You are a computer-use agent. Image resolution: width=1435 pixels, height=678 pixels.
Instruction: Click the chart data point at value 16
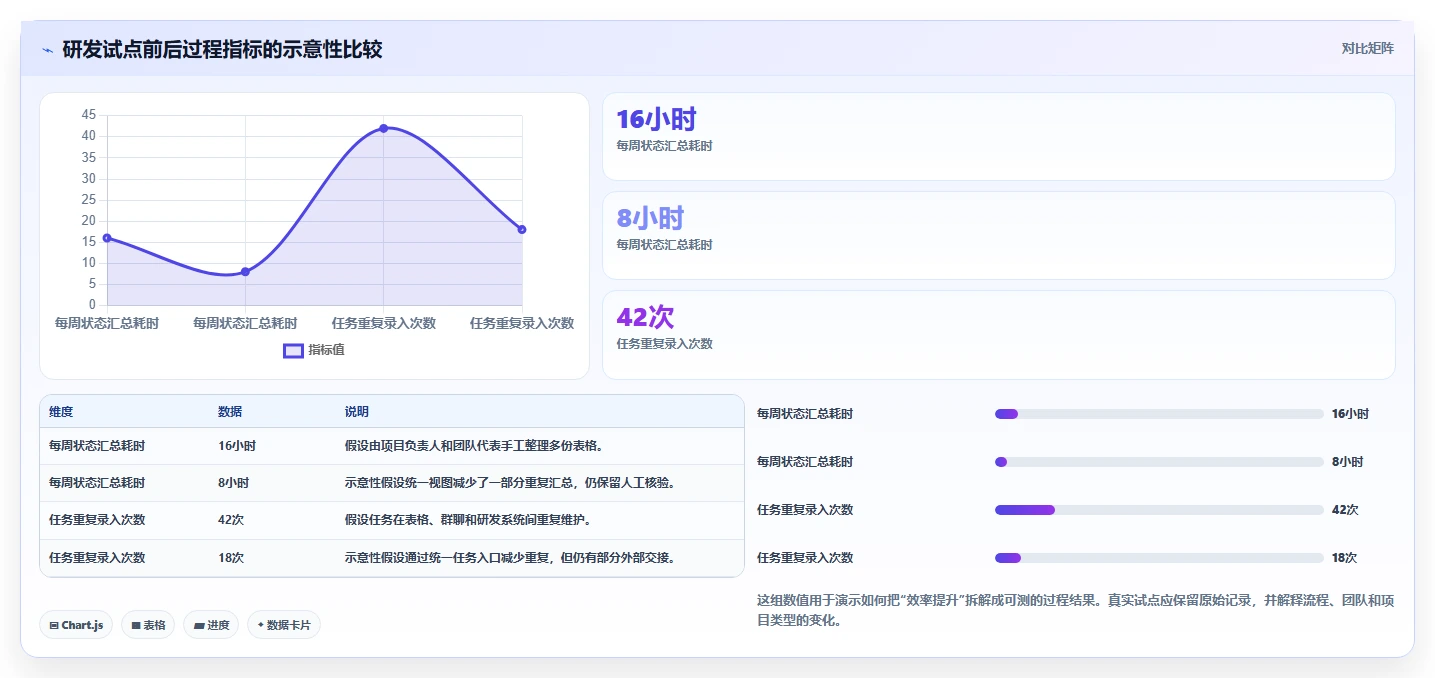tap(107, 238)
